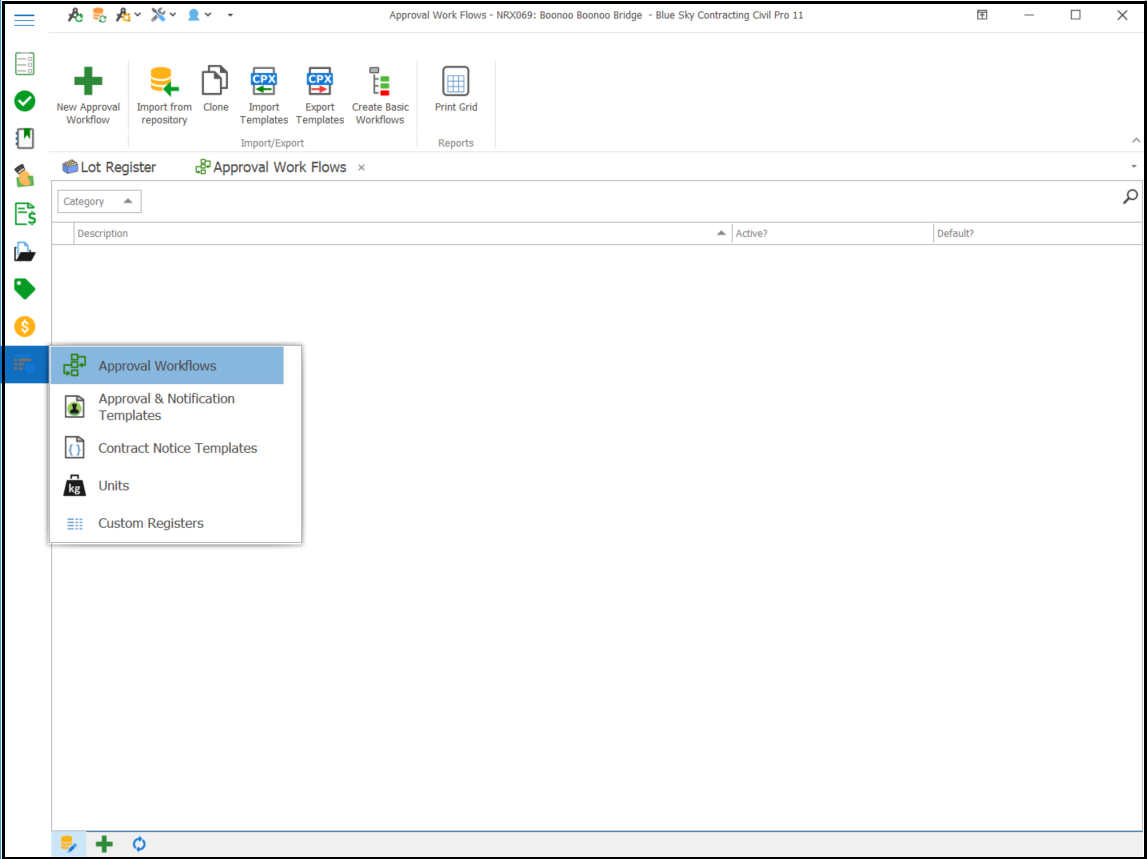Click the green checkmark sidebar icon

[x=25, y=101]
